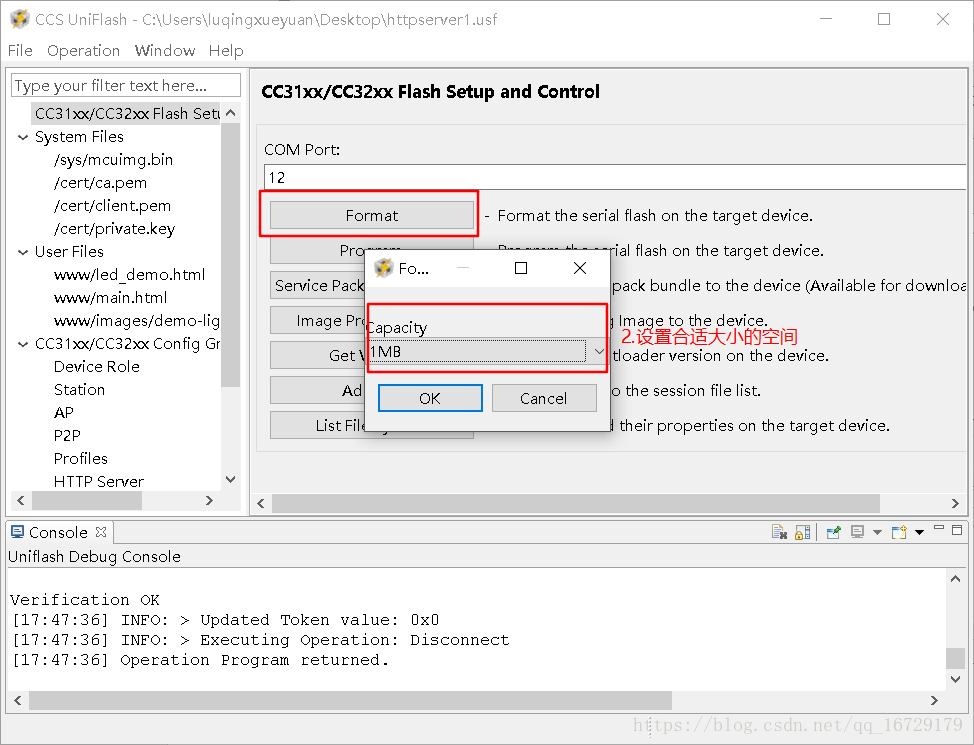Click tree panel horizontal scroll right arrow

tap(209, 500)
